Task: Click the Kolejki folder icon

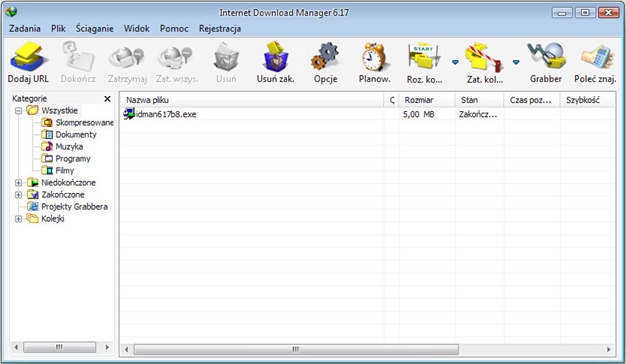Action: (x=32, y=218)
